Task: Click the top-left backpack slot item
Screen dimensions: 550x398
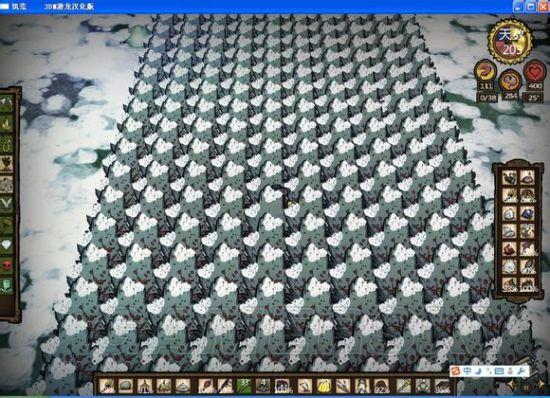Action: point(509,177)
